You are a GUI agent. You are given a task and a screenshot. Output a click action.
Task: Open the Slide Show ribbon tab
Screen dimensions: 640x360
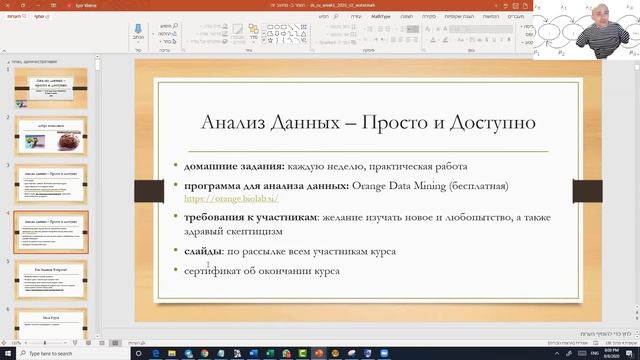tap(459, 16)
